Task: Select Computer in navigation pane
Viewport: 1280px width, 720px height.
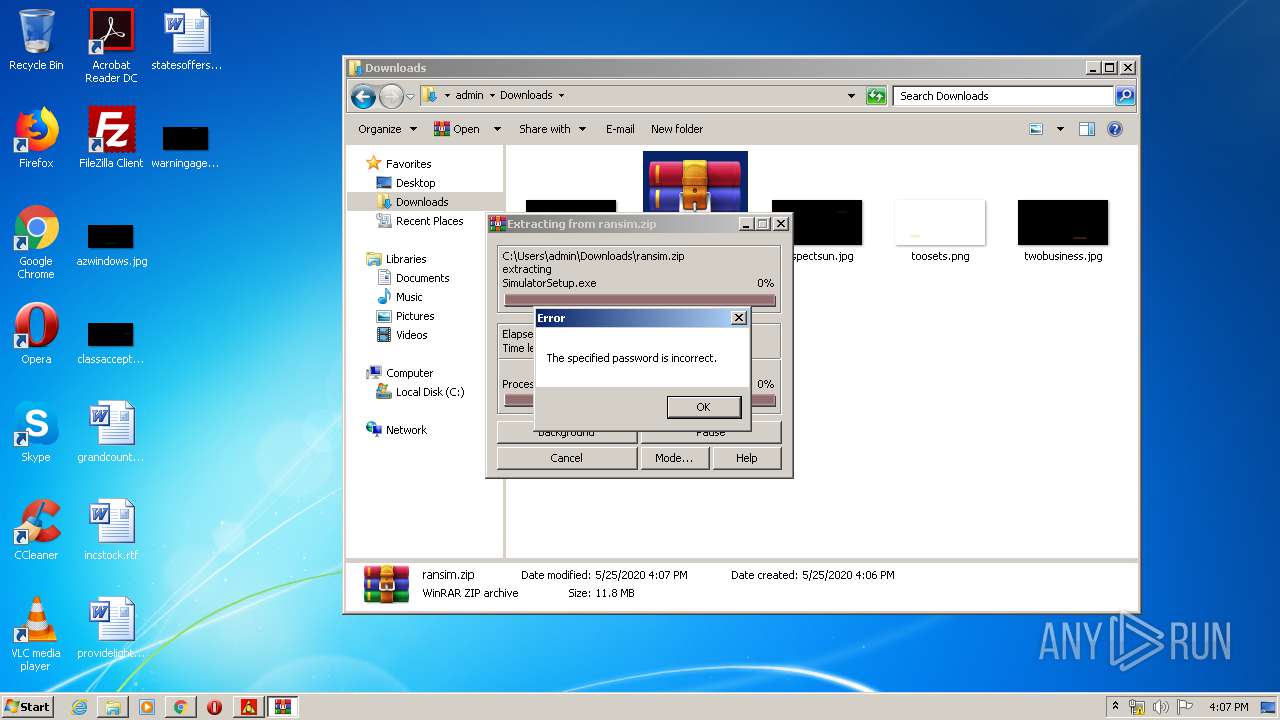Action: click(409, 373)
